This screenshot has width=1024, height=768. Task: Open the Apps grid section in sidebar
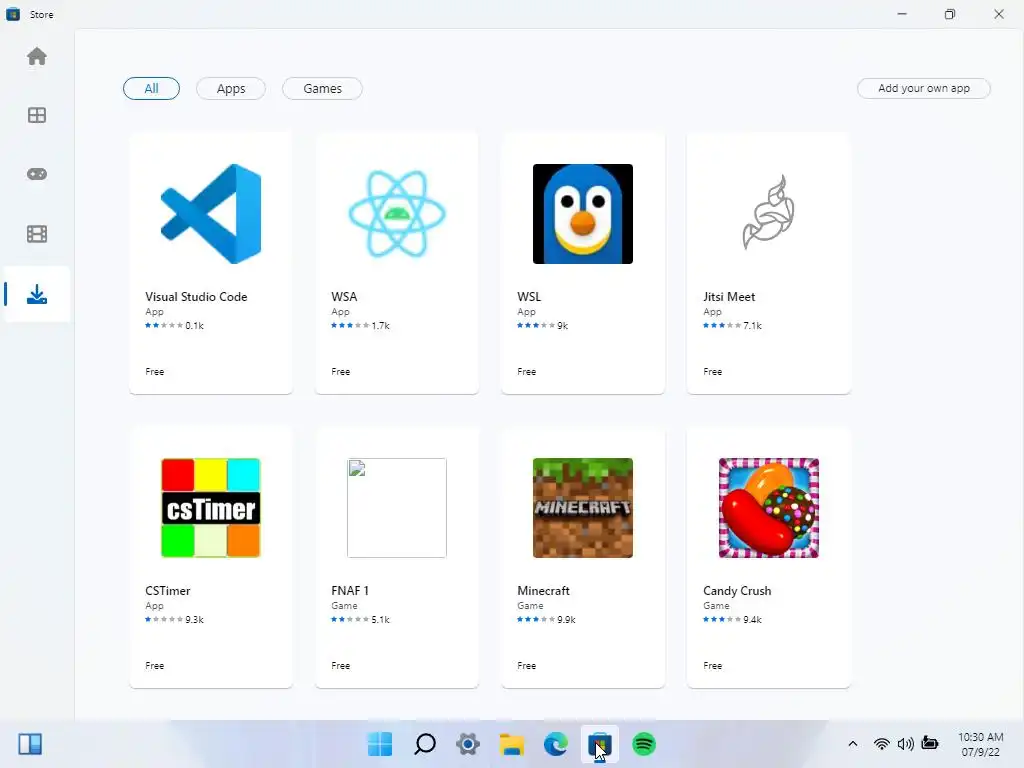point(37,115)
